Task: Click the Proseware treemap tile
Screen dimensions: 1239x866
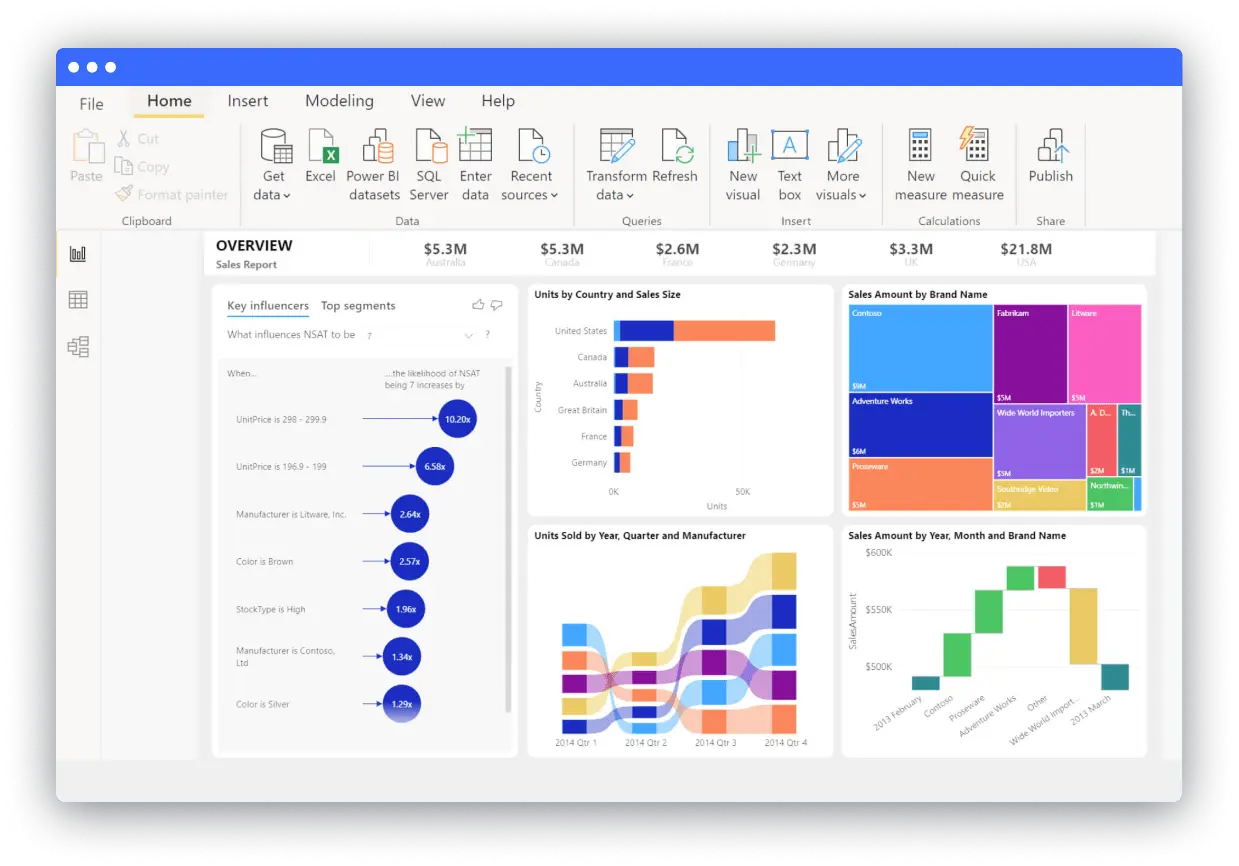Action: click(x=920, y=485)
